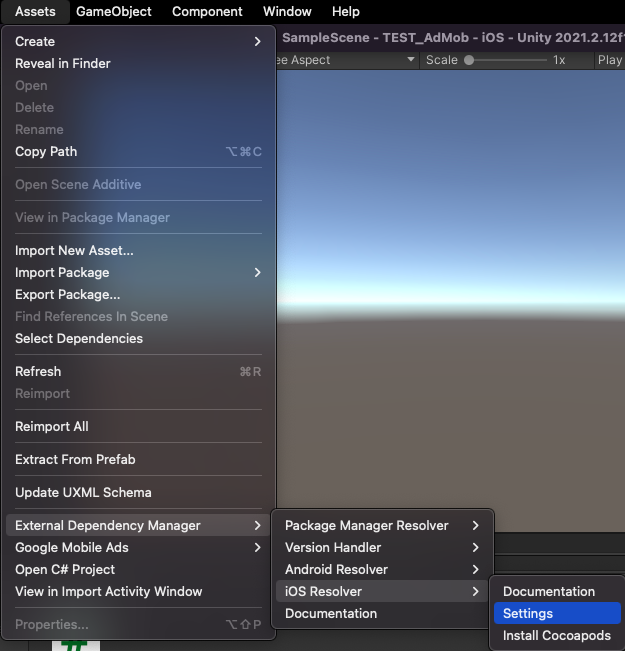625x651 pixels.
Task: Open Documentation under External Dependency Manager
Action: tap(382, 613)
